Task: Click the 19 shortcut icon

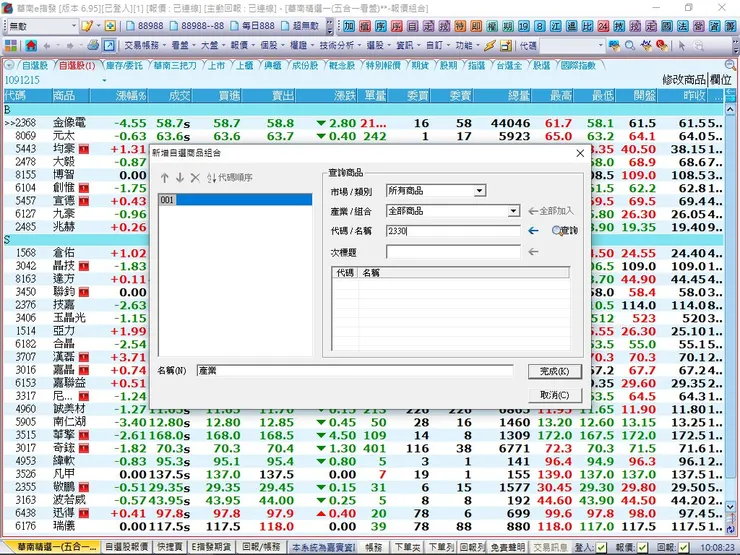Action: coord(524,26)
